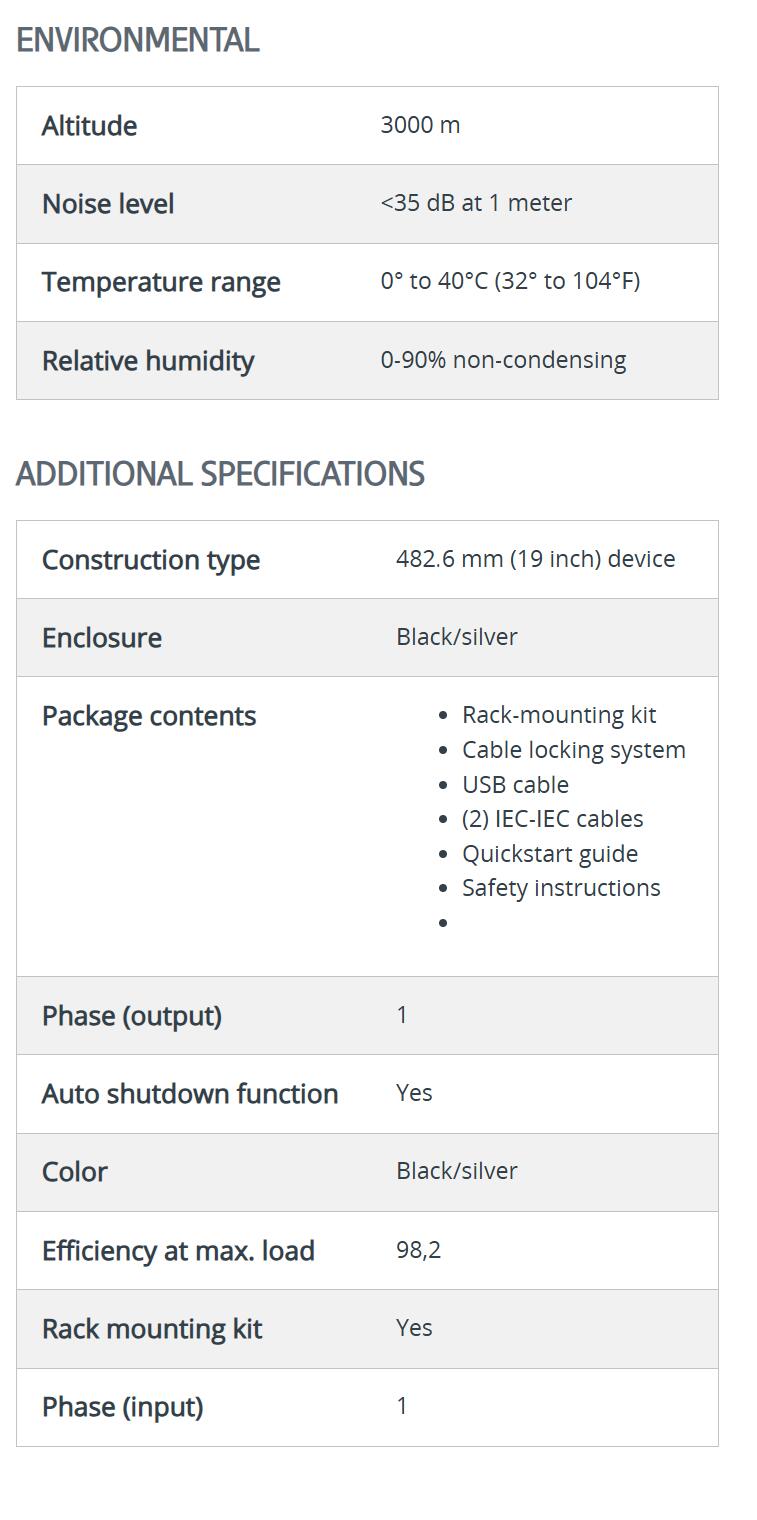This screenshot has height=1520, width=757.
Task: Click the 0-90% non-condensing value
Action: (503, 360)
